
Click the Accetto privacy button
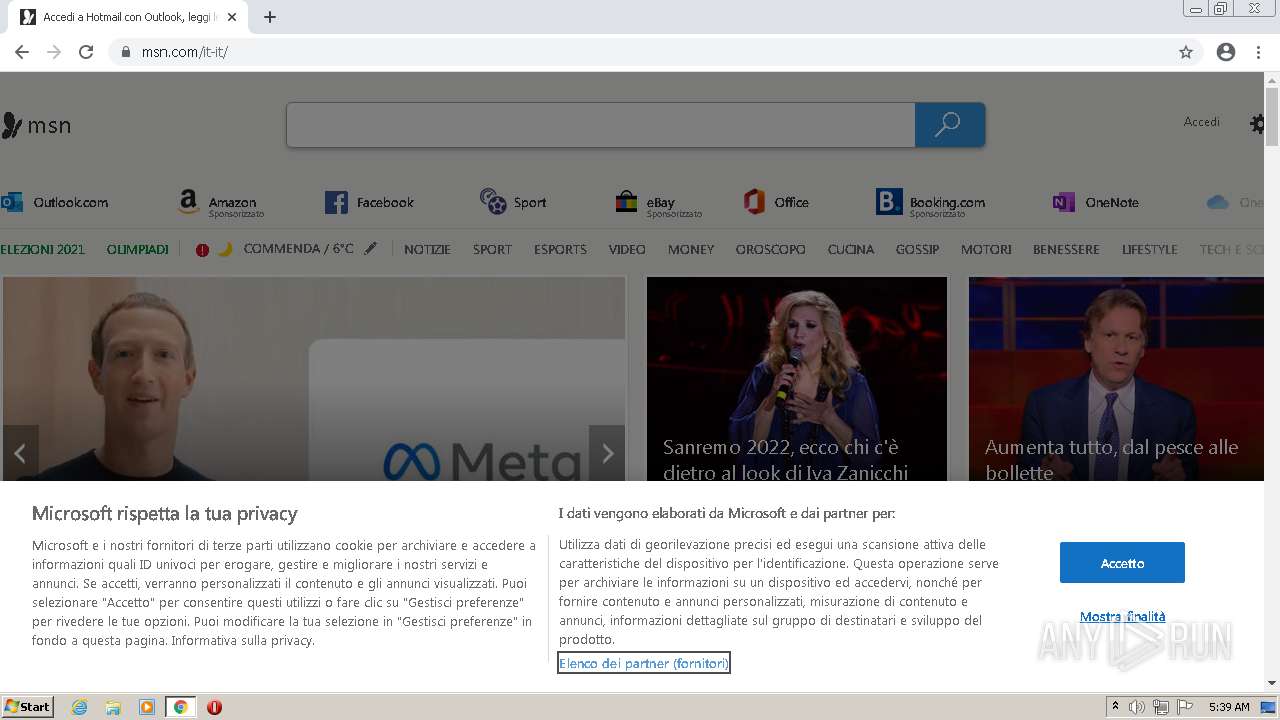click(1122, 563)
